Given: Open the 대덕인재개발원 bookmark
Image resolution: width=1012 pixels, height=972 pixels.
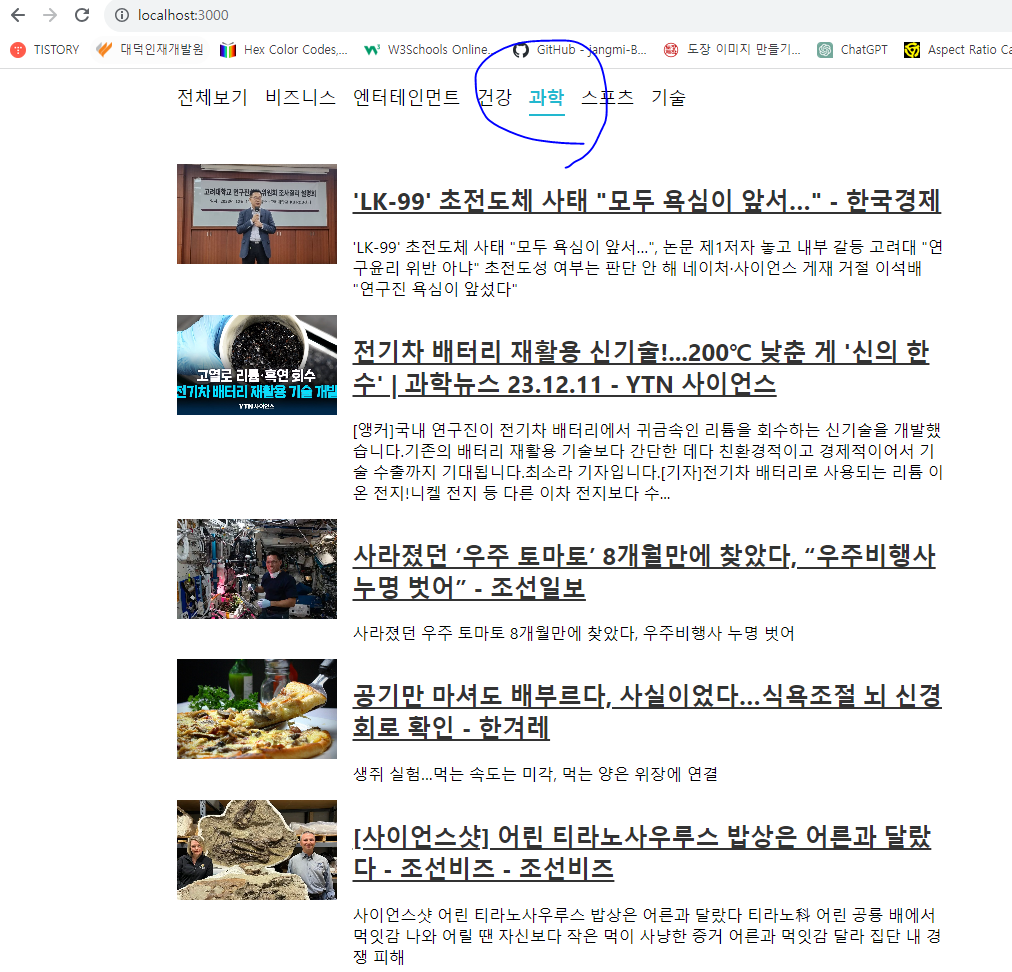Looking at the screenshot, I should [149, 50].
